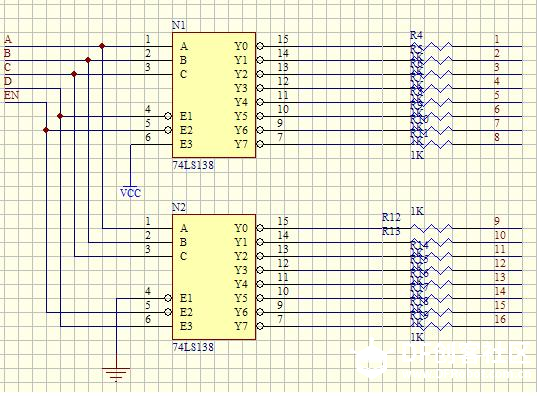Click the N2 designator label
The width and height of the screenshot is (537, 396).
pyautogui.click(x=178, y=207)
